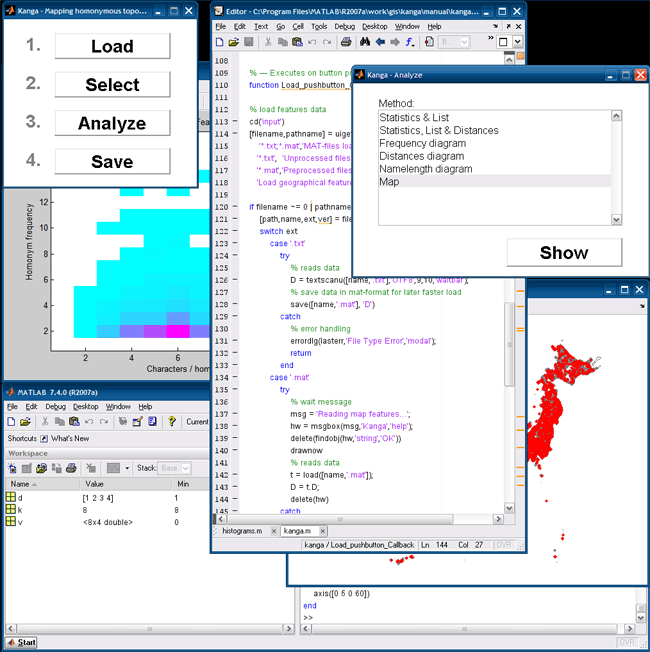Open the Stack Base dropdown in Workspace
The width and height of the screenshot is (650, 652).
tap(186, 468)
